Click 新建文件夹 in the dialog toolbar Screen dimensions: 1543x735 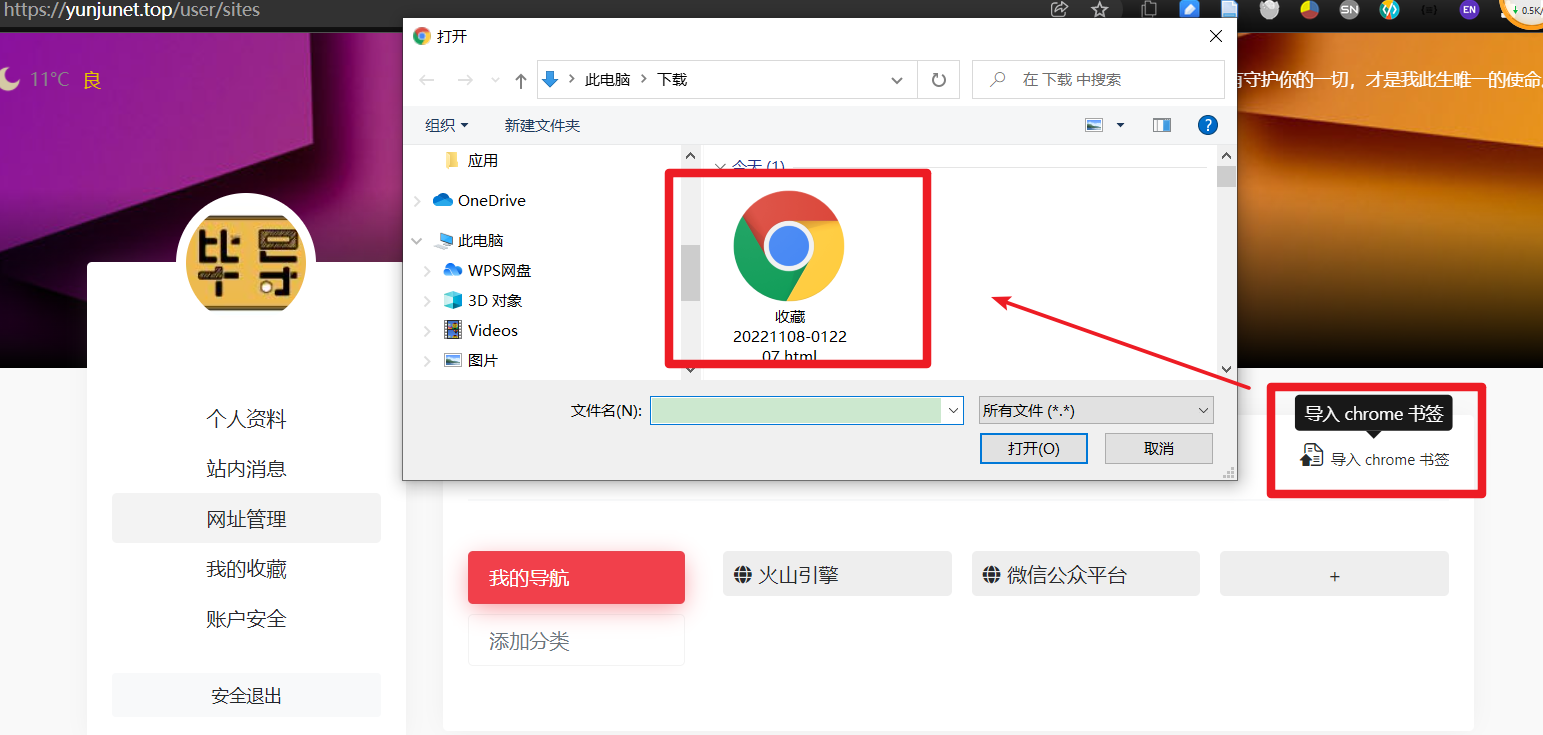click(542, 125)
